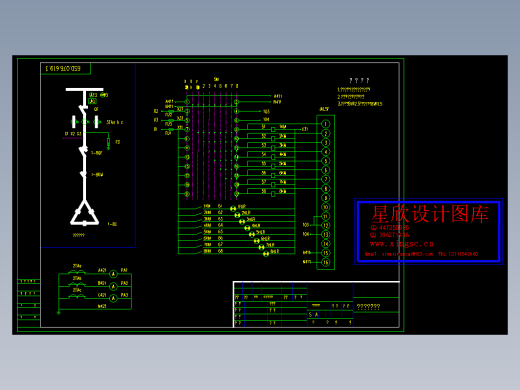Select terminal 15 on the terminal strip
Screen dimensions: 520x390
pos(325,253)
